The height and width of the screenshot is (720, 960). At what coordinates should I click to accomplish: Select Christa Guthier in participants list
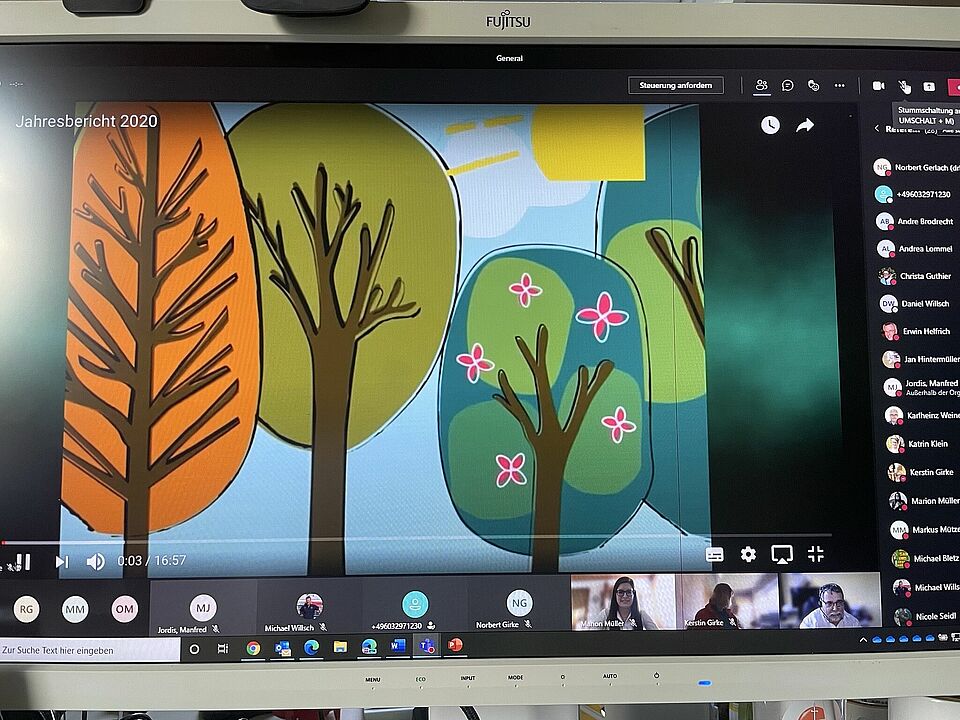[x=917, y=276]
